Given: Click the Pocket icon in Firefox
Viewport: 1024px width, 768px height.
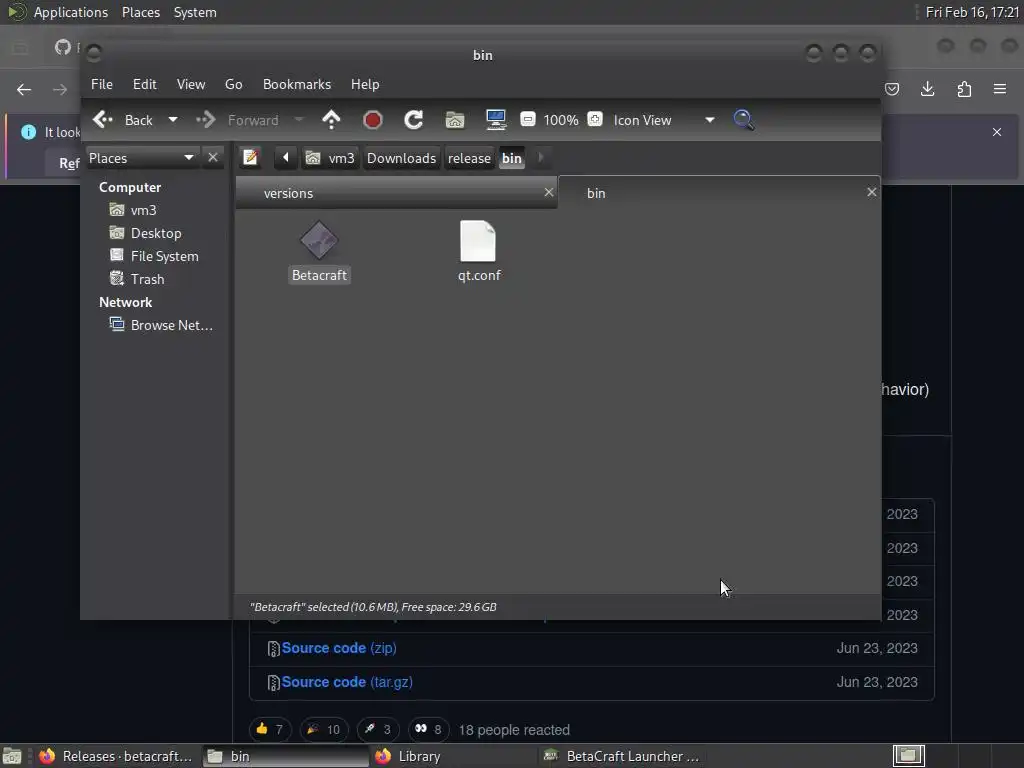Looking at the screenshot, I should pyautogui.click(x=891, y=89).
